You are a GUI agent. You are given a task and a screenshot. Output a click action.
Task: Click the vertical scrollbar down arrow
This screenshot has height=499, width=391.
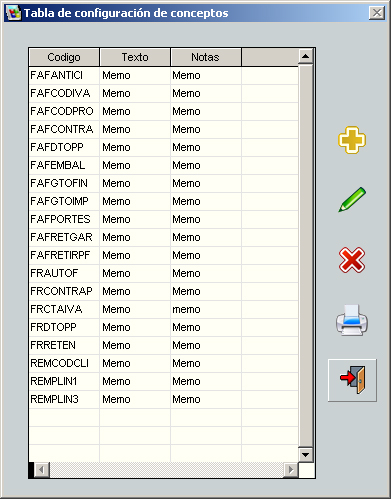pos(305,454)
